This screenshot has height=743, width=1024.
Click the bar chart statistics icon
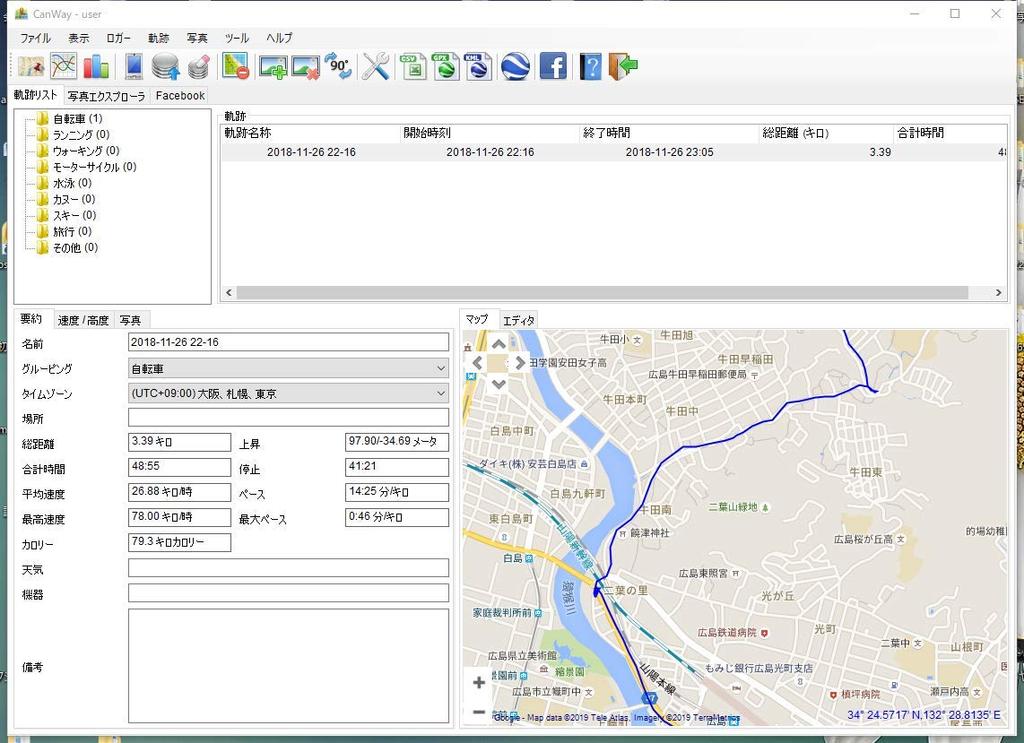click(96, 67)
